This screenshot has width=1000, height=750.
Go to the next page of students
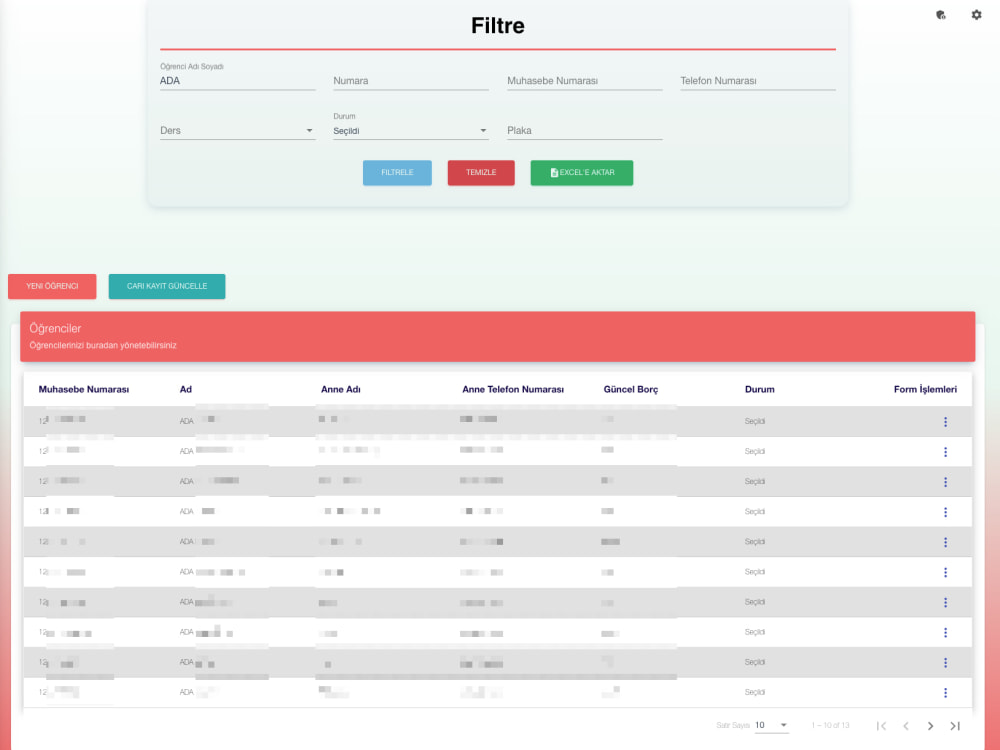(930, 726)
